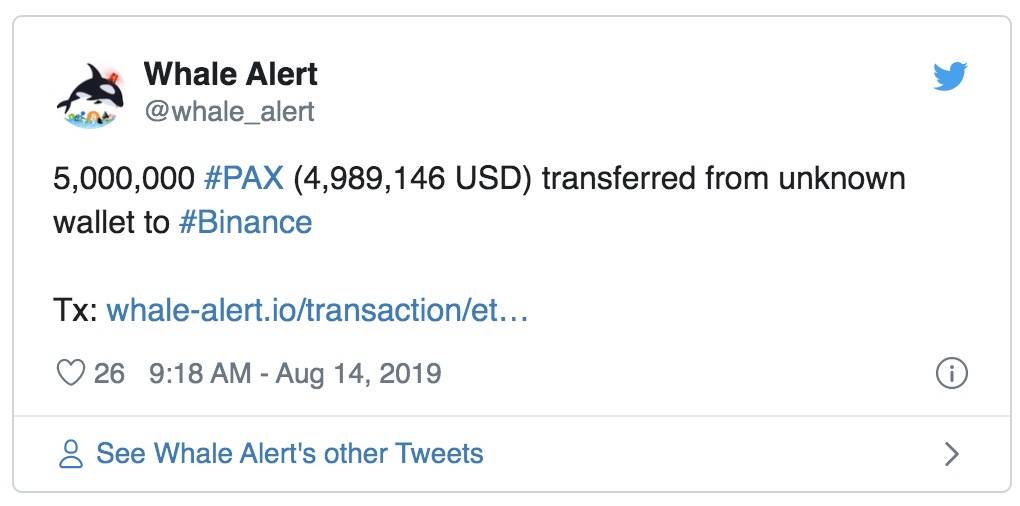1020x506 pixels.
Task: Click the person silhouette icon in footer
Action: click(x=71, y=454)
